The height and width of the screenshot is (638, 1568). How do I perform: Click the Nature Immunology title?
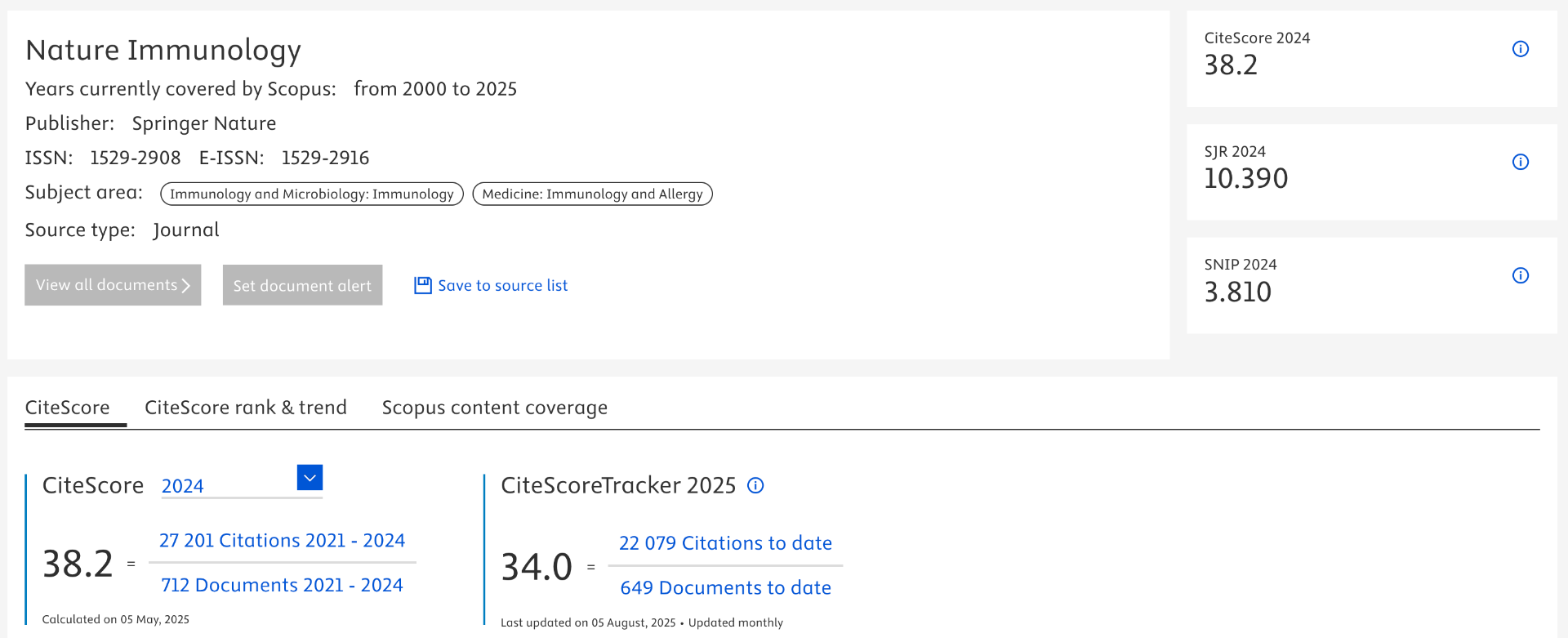coord(163,51)
